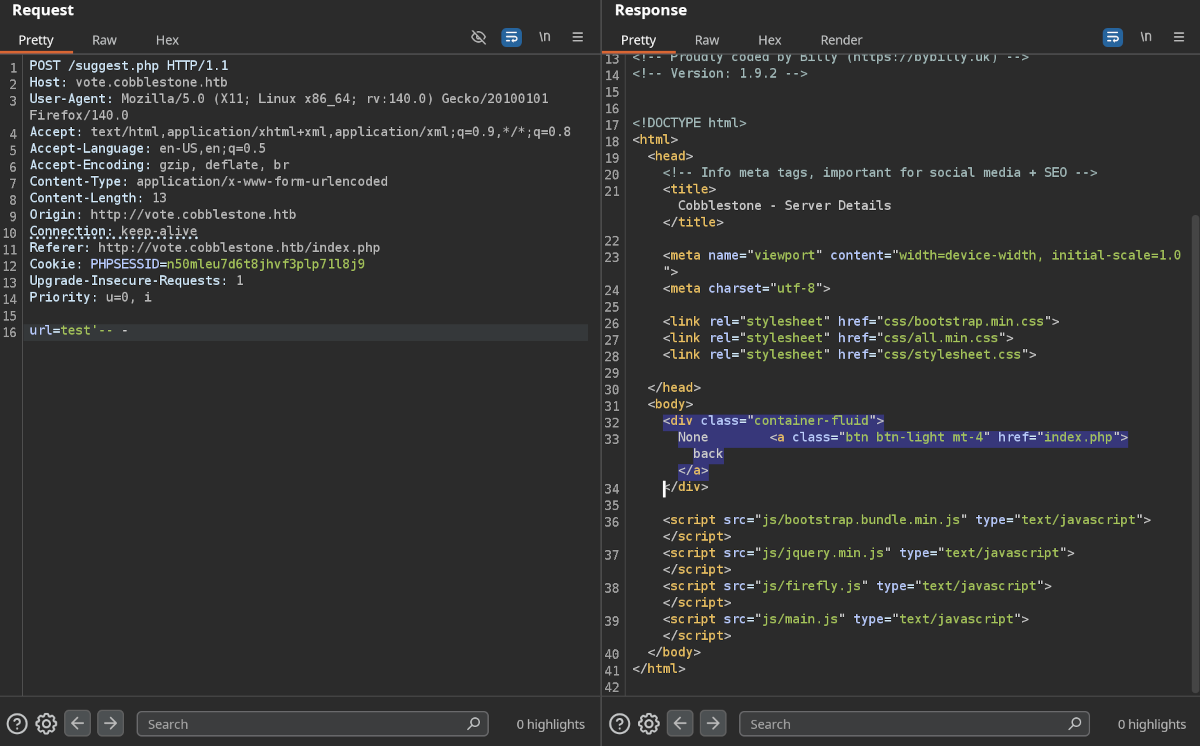Toggle hide non-printable eye icon in Request
This screenshot has width=1200, height=746.
pos(478,37)
